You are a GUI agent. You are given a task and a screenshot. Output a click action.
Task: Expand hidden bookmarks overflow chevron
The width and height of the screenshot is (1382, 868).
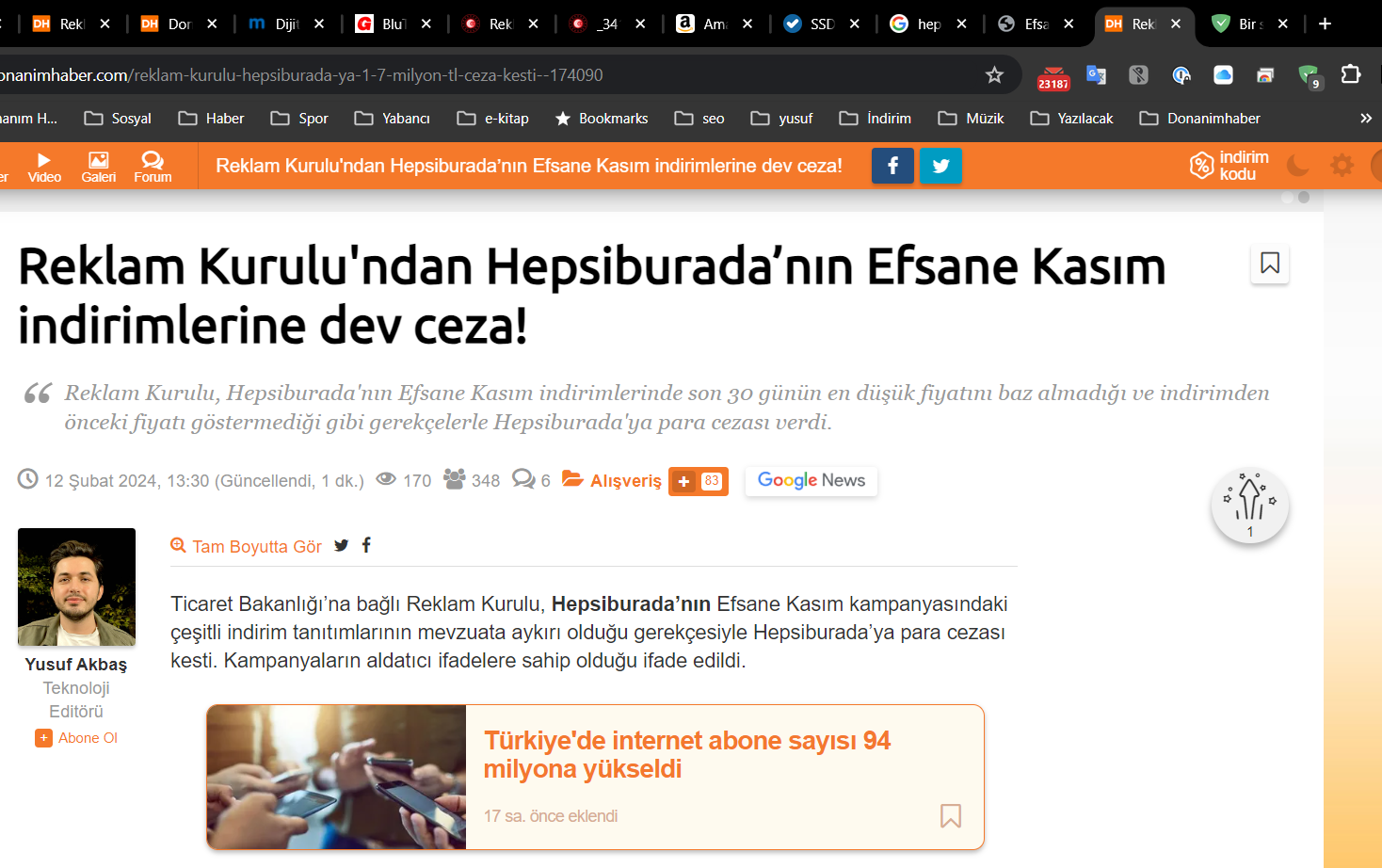click(1365, 119)
